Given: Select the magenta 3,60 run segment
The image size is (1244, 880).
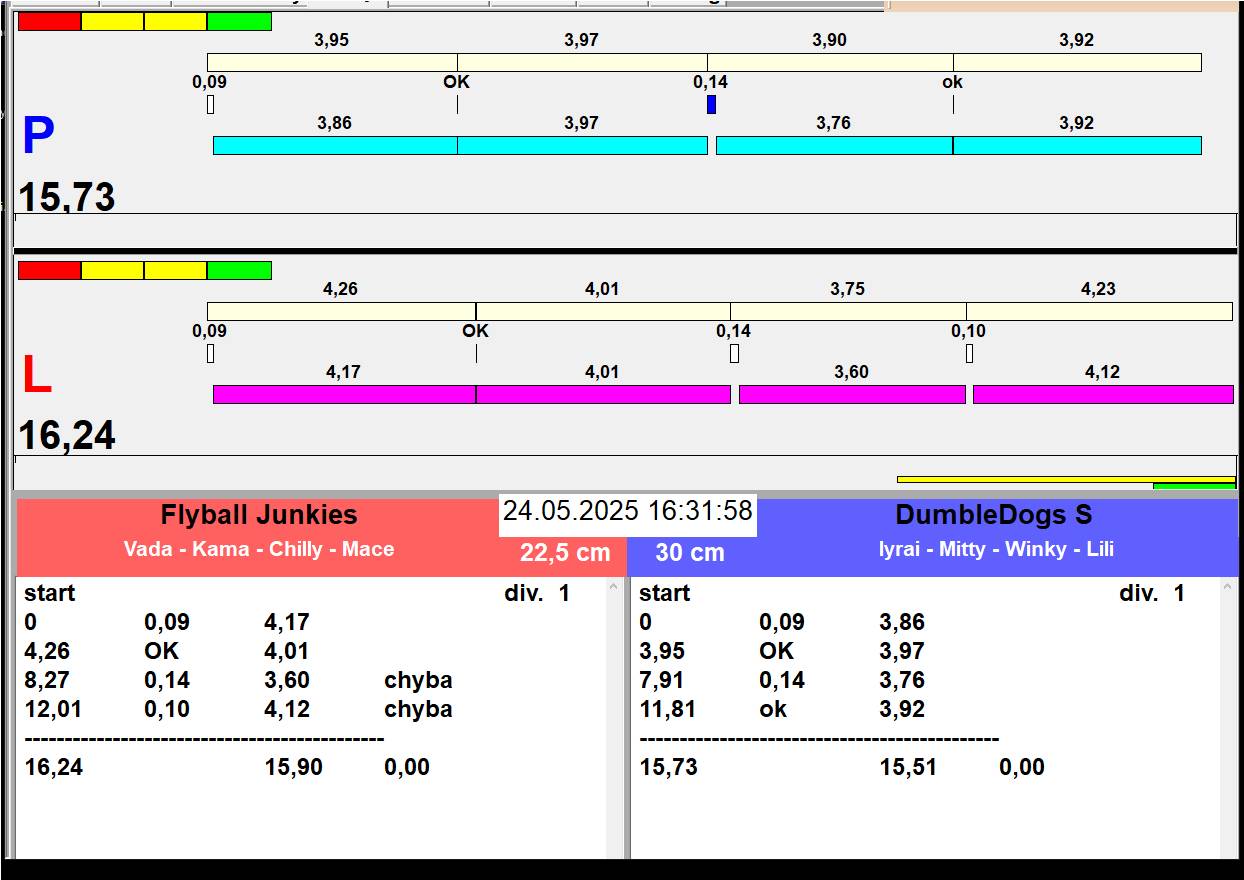Looking at the screenshot, I should [852, 395].
